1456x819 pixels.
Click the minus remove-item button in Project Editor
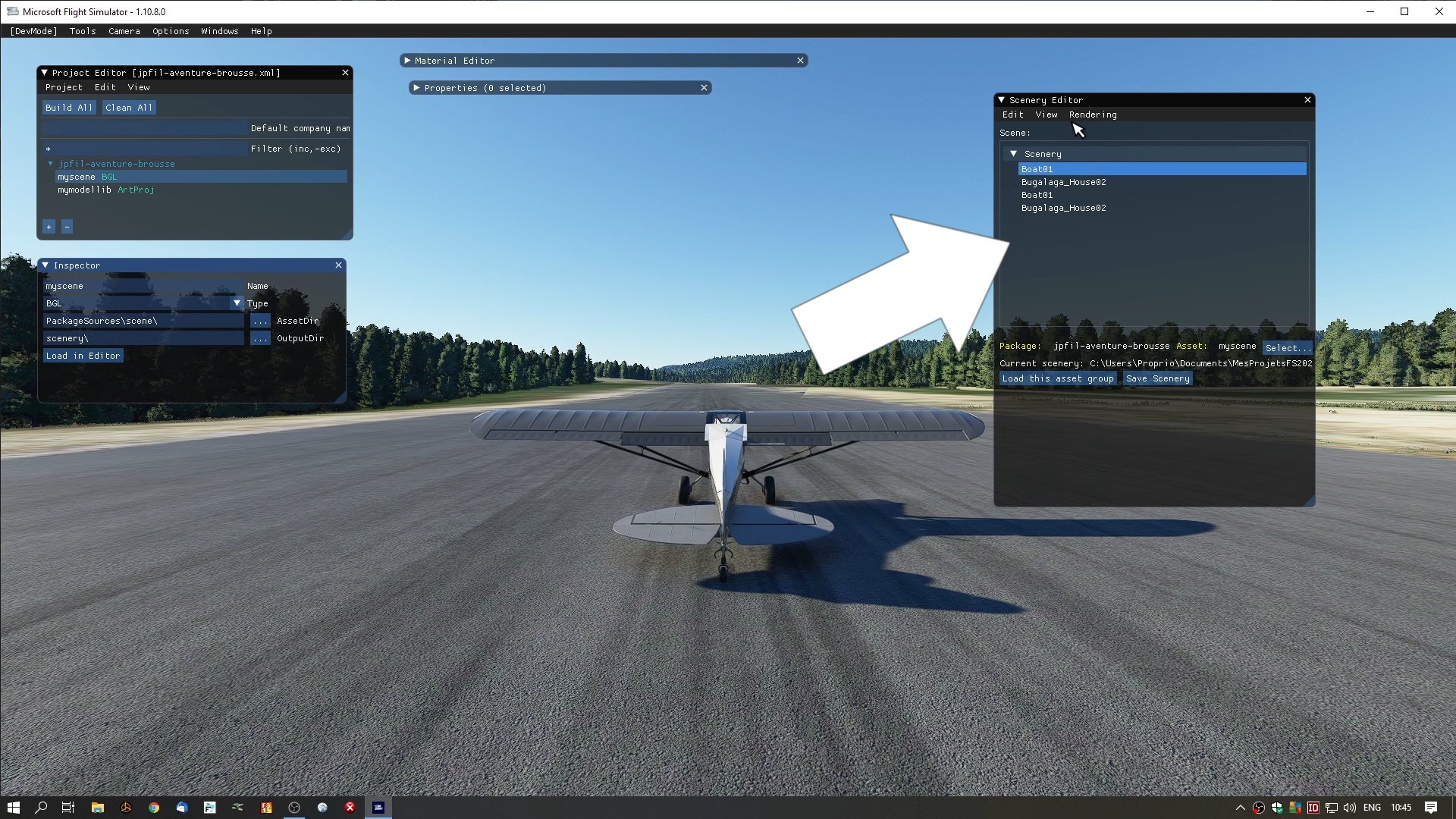[67, 227]
